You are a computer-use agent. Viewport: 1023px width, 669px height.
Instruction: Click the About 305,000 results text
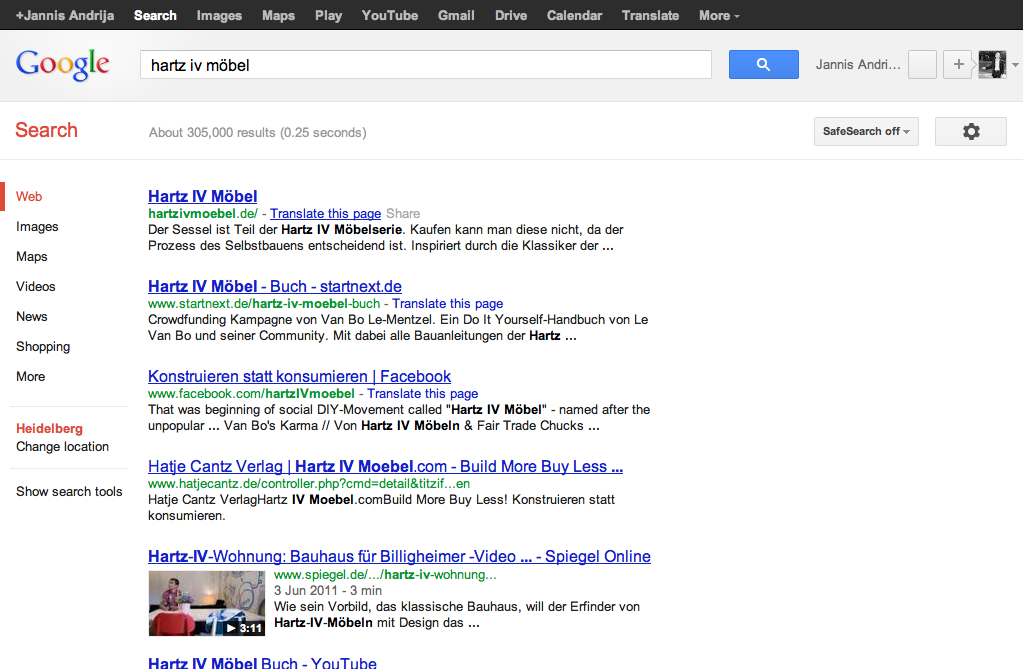[x=258, y=132]
